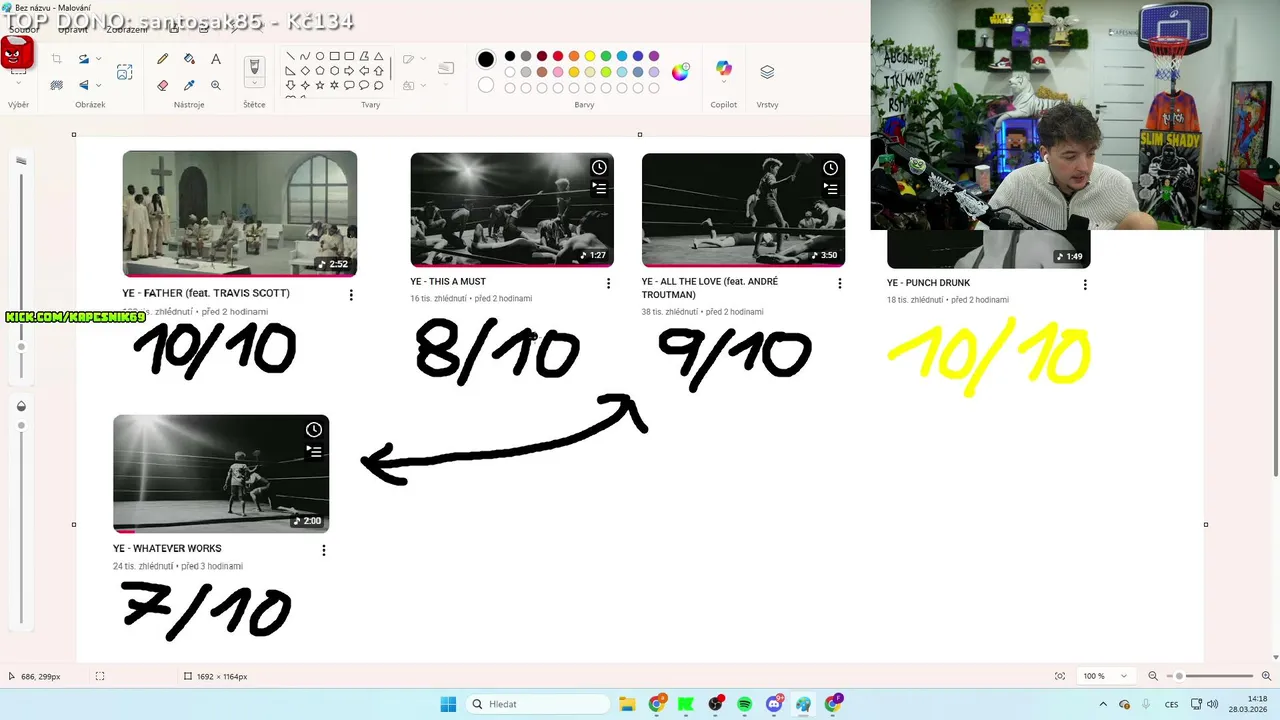Show hidden tray icons chevron
This screenshot has height=720, width=1280.
1103,704
